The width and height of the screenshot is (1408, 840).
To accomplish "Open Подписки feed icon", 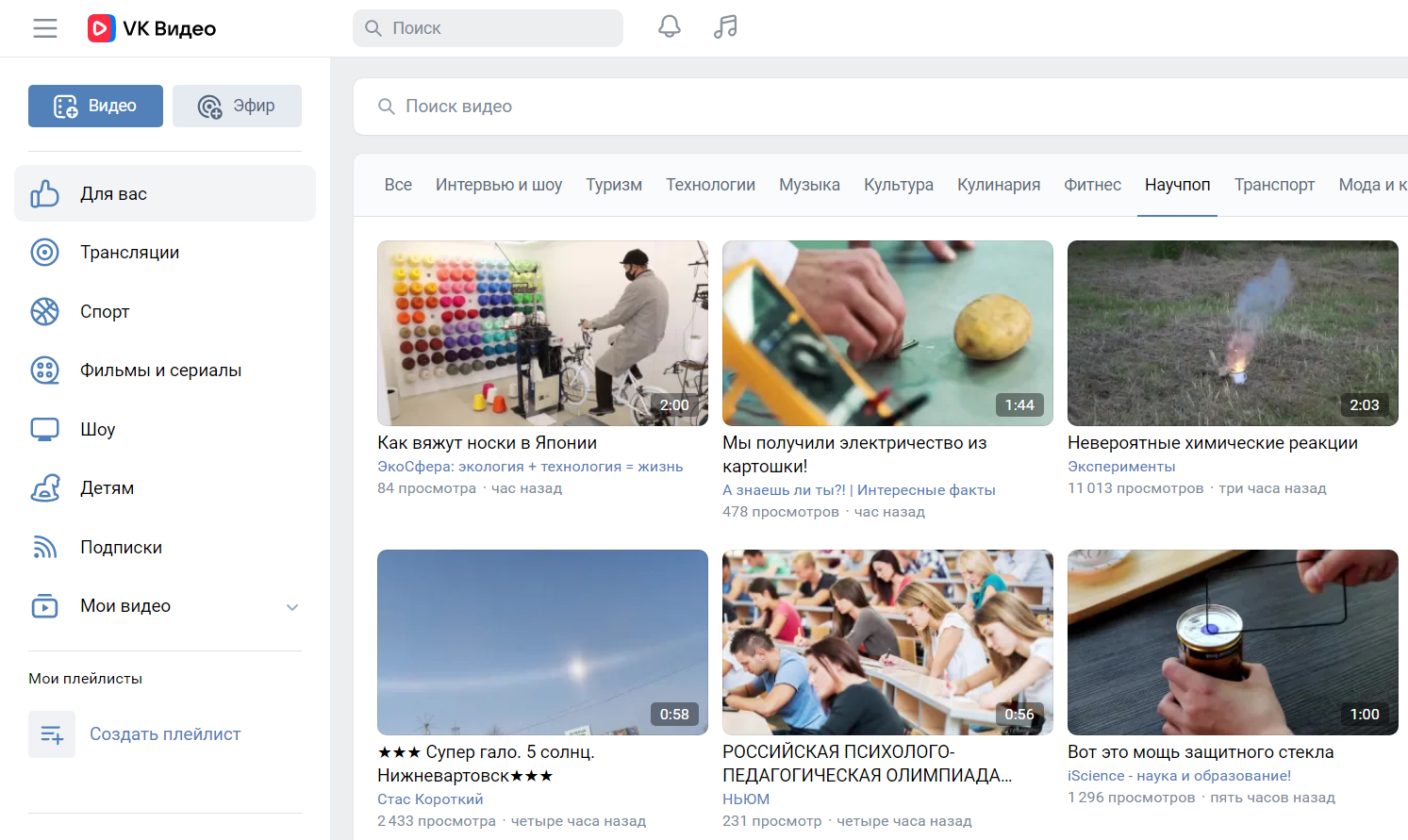I will tap(44, 548).
